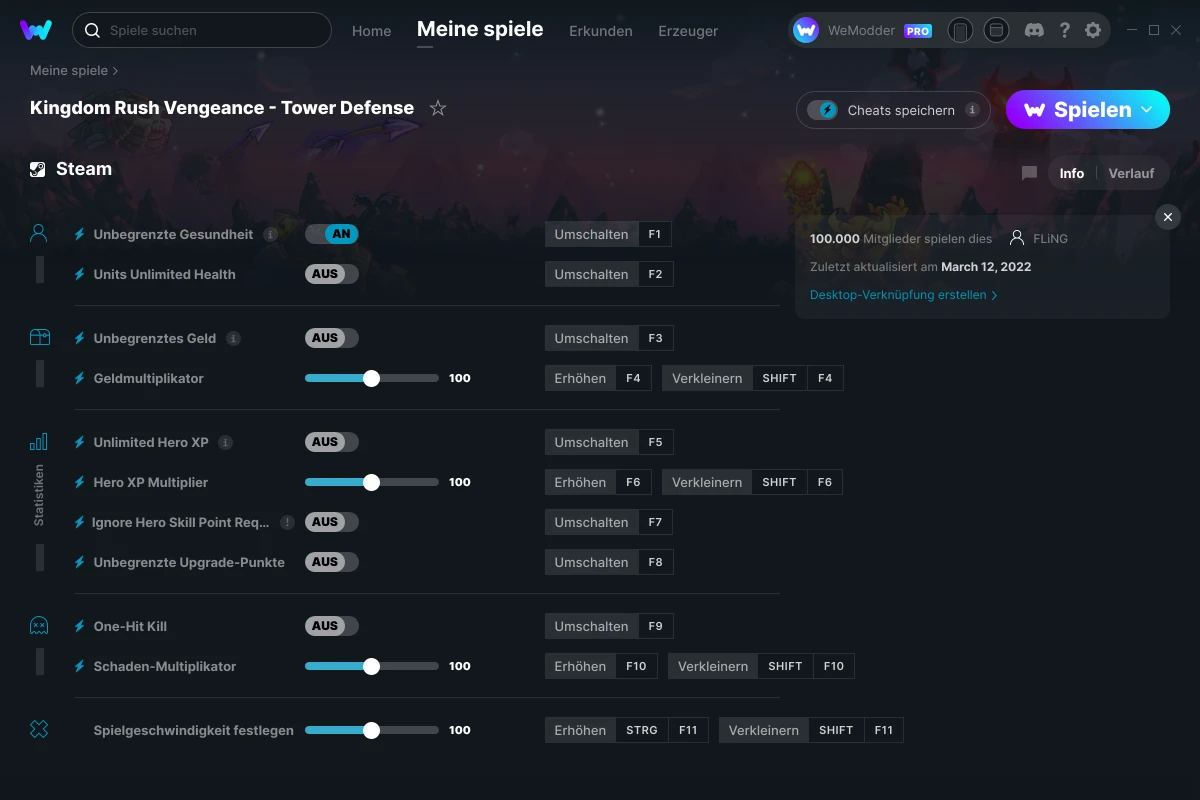Click Desktop-Verknüpfung erstellen link
1200x800 pixels.
(903, 295)
